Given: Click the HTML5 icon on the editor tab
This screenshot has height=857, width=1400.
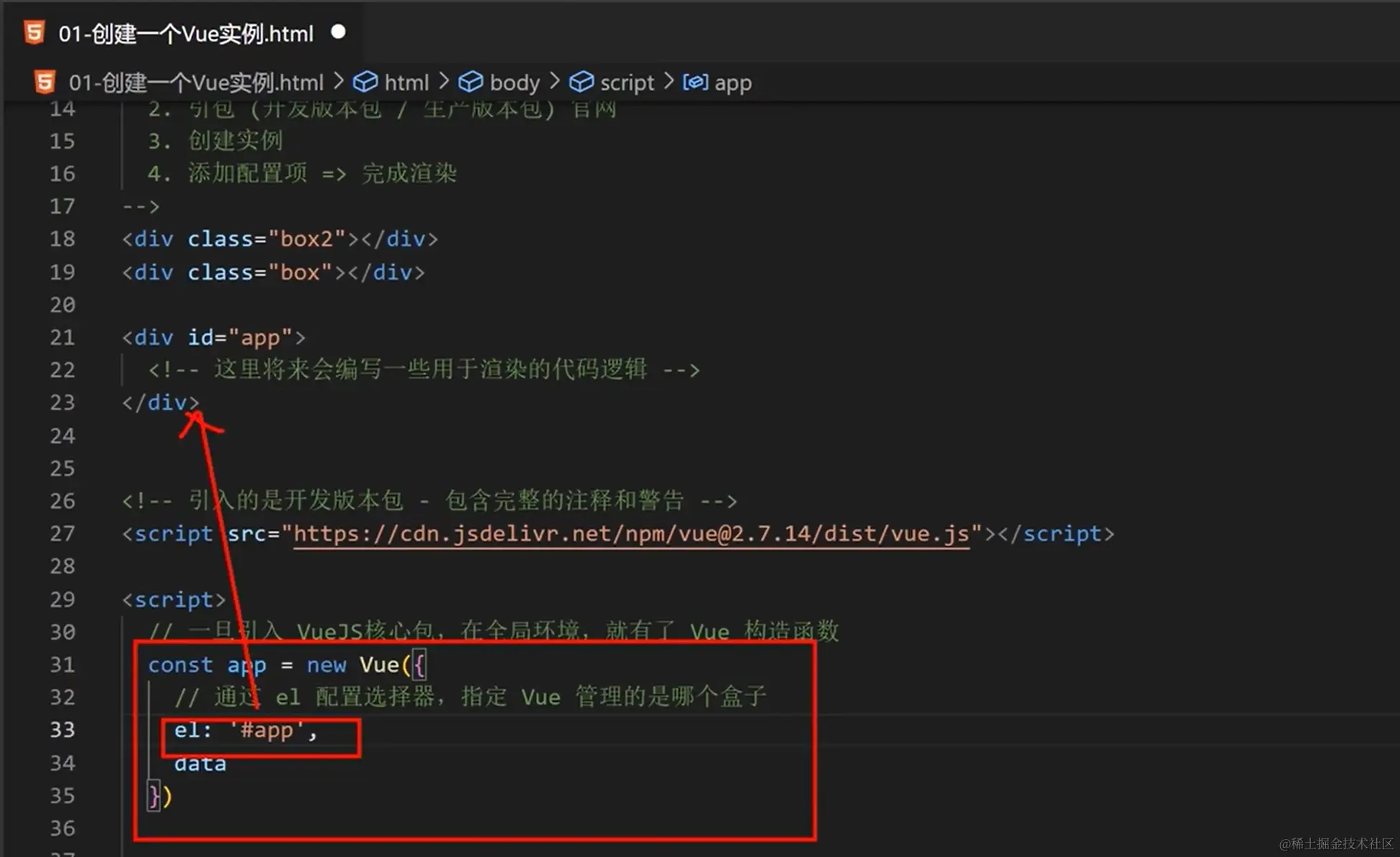Looking at the screenshot, I should pos(34,32).
